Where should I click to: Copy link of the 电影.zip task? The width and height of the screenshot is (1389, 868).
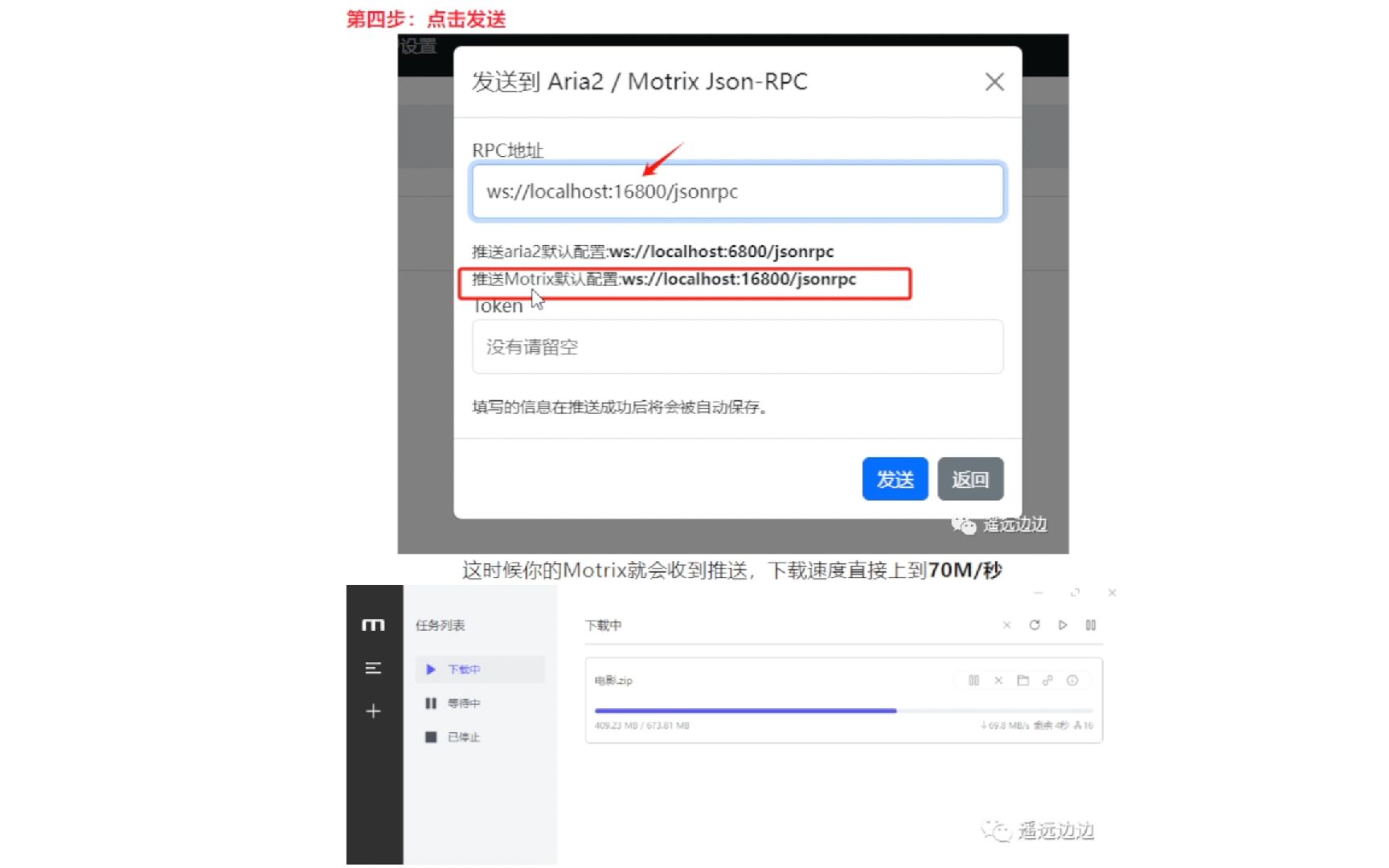pos(1047,680)
